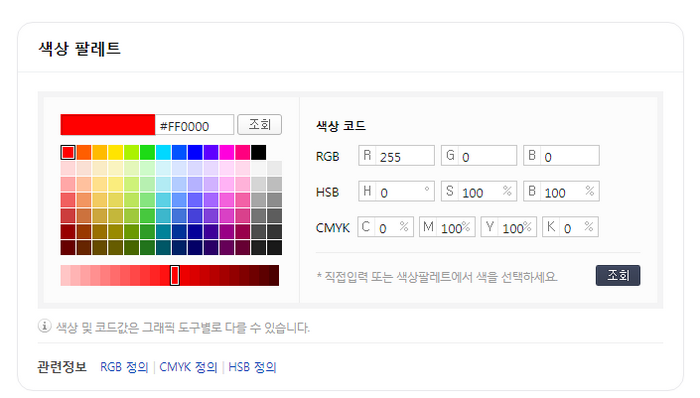Pick the lightest pink shade on shade bar
700x398 pixels.
pyautogui.click(x=66, y=275)
